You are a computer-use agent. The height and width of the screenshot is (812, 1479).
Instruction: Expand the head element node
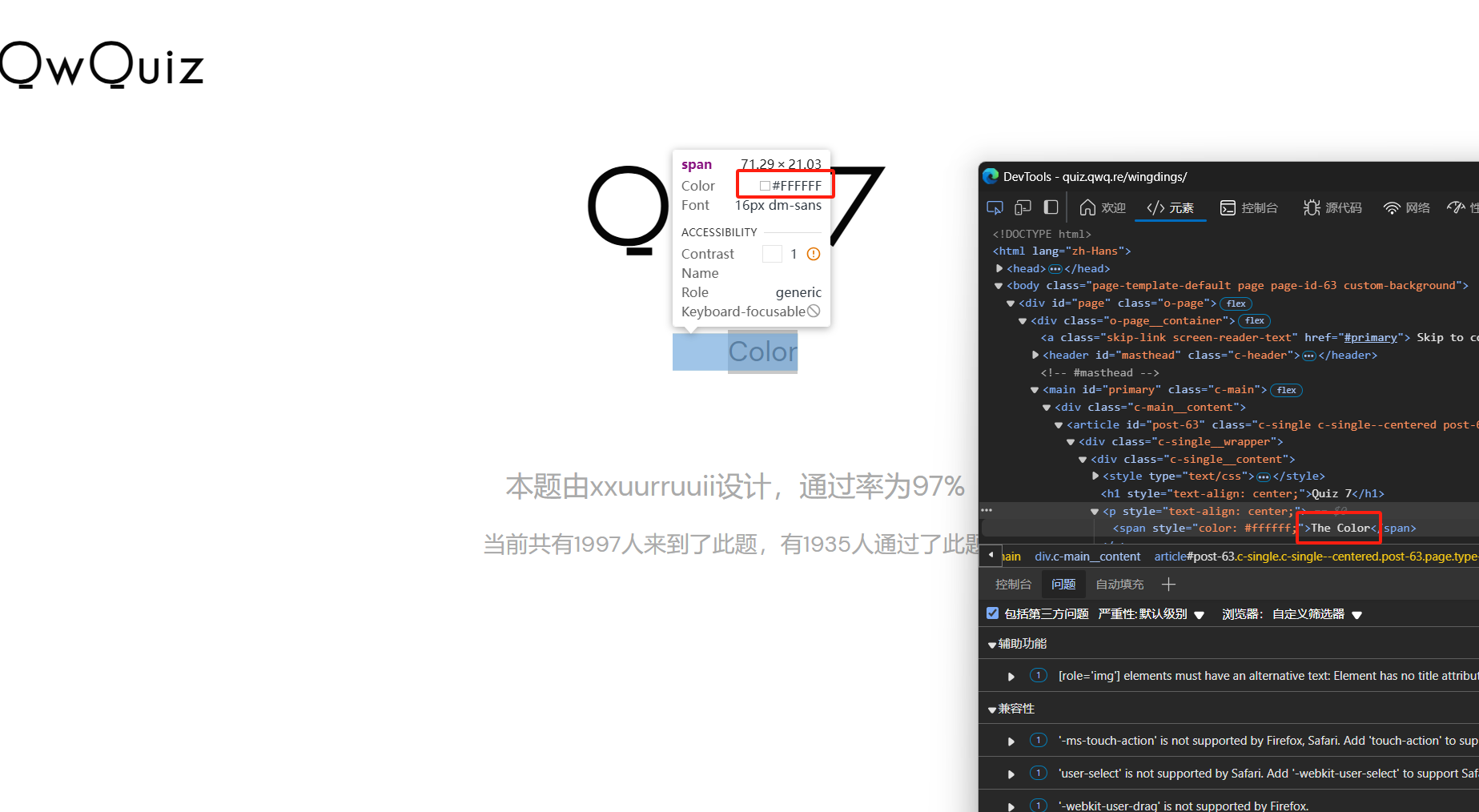tap(999, 268)
